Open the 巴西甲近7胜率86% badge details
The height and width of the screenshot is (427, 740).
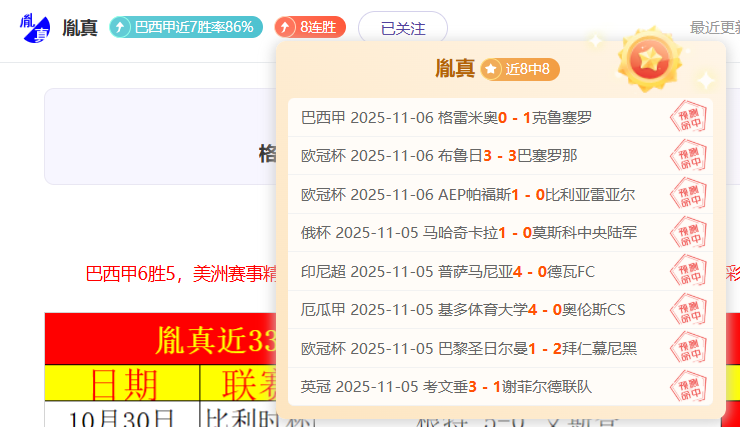click(x=186, y=28)
